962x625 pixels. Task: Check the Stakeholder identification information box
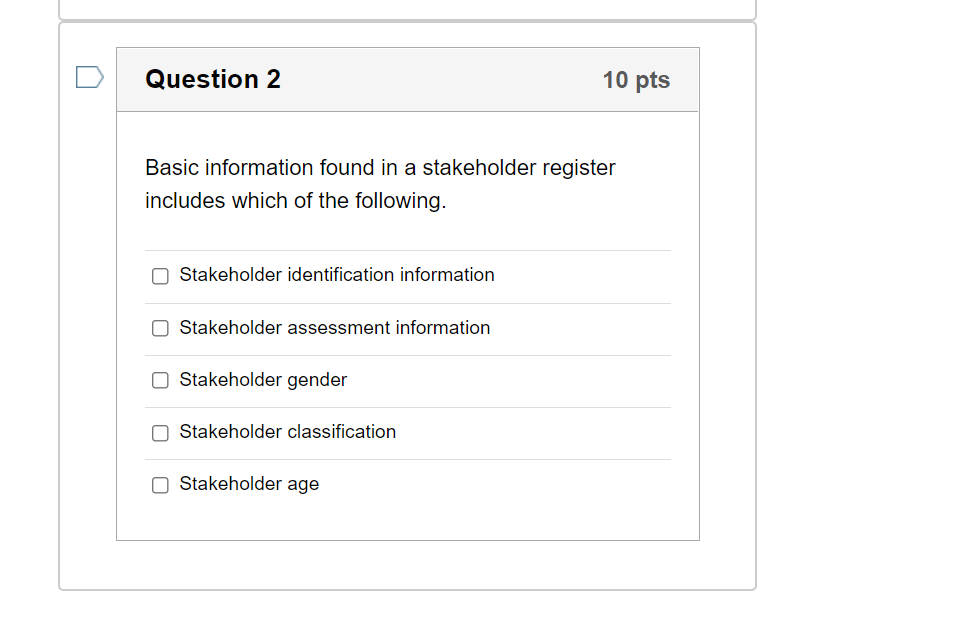click(x=160, y=275)
